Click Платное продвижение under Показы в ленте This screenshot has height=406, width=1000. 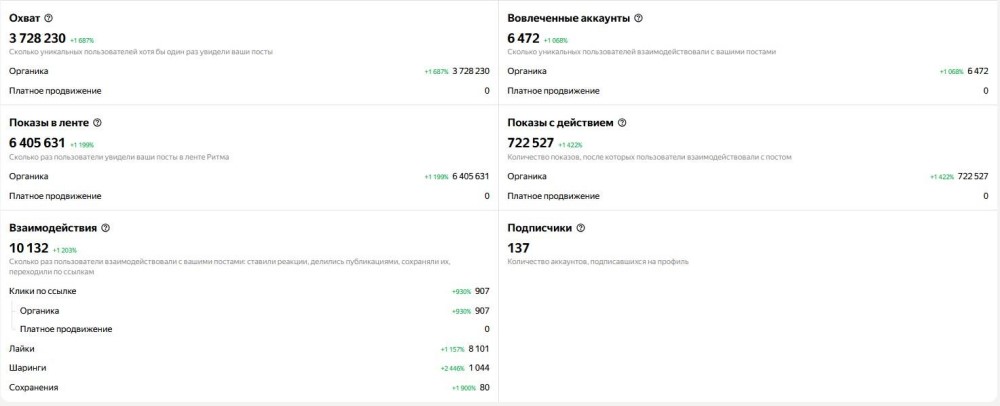tap(55, 196)
